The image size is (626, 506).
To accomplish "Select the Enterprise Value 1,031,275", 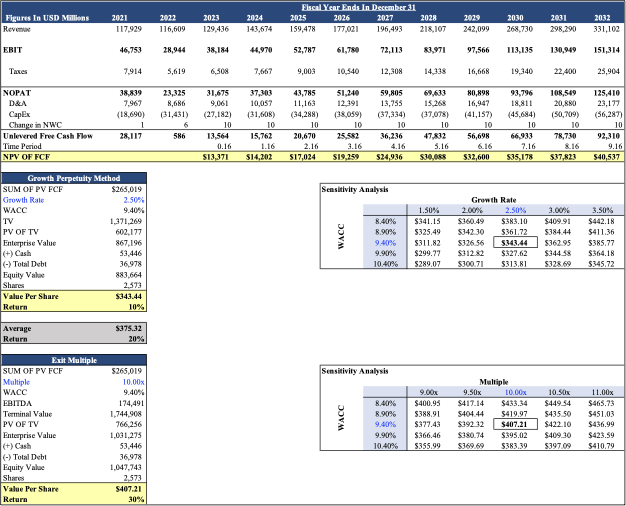I will coord(126,435).
